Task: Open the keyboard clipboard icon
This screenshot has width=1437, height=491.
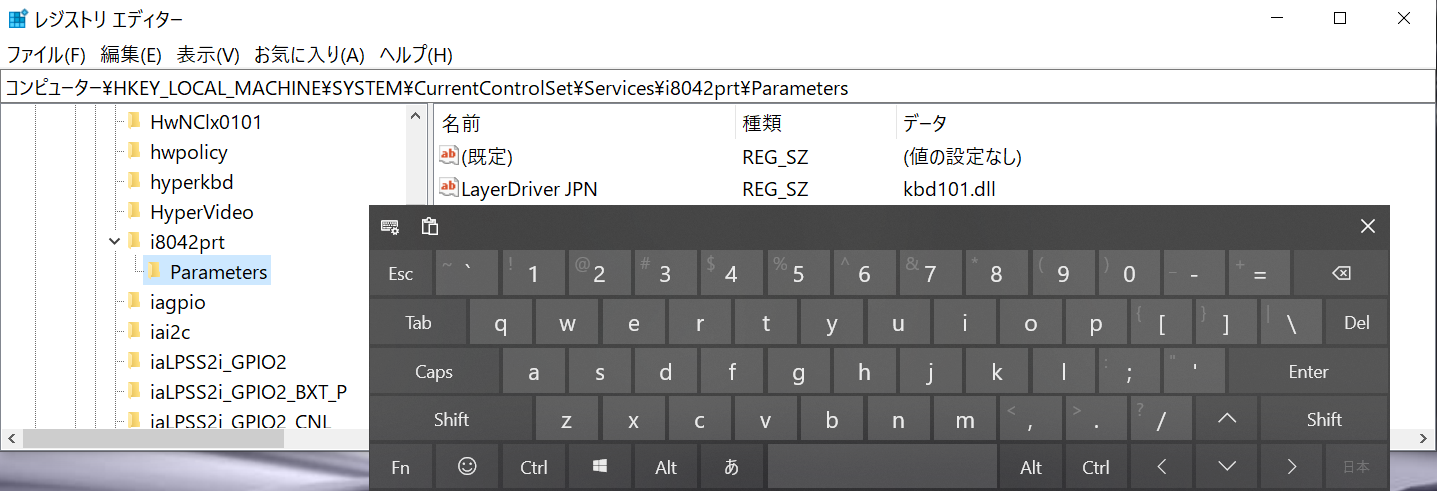Action: point(429,226)
